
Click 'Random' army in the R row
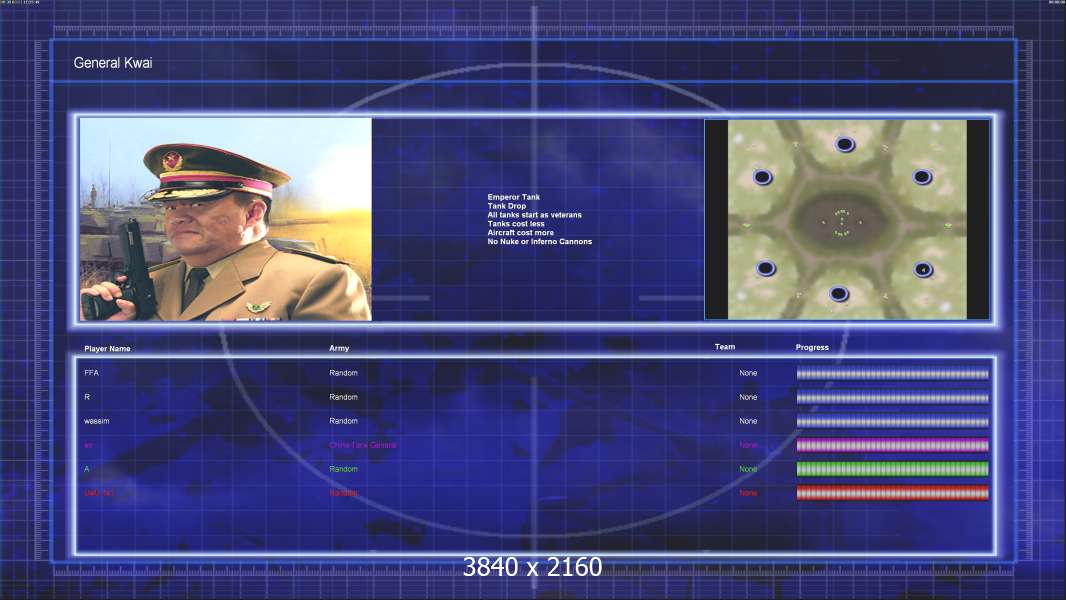coord(343,397)
